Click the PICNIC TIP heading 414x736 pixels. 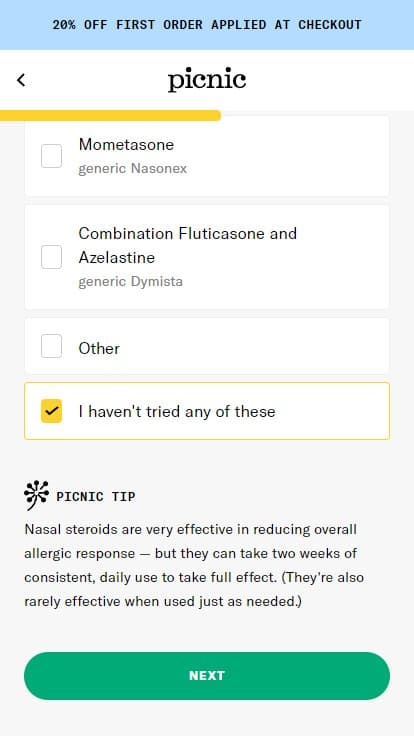(96, 497)
